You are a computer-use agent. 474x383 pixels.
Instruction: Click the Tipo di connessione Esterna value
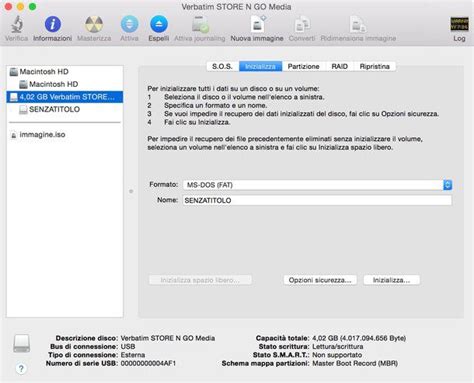pos(133,355)
